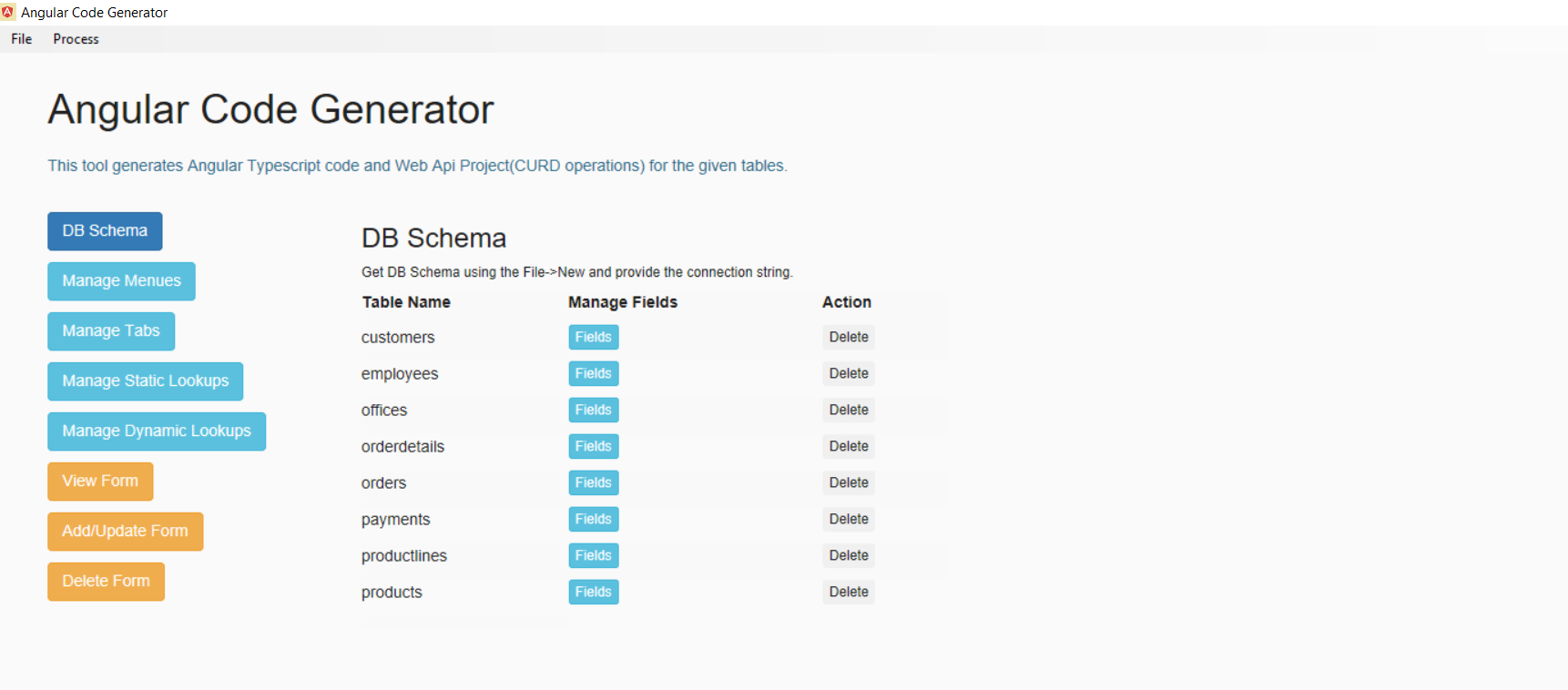
Task: Select the DB Schema sidebar button
Action: point(105,231)
